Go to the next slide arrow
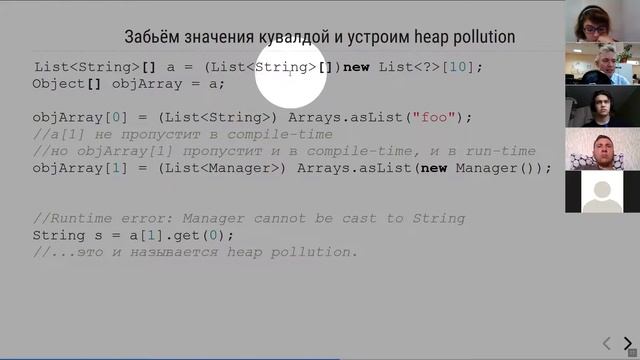The height and width of the screenshot is (360, 640). click(x=627, y=343)
